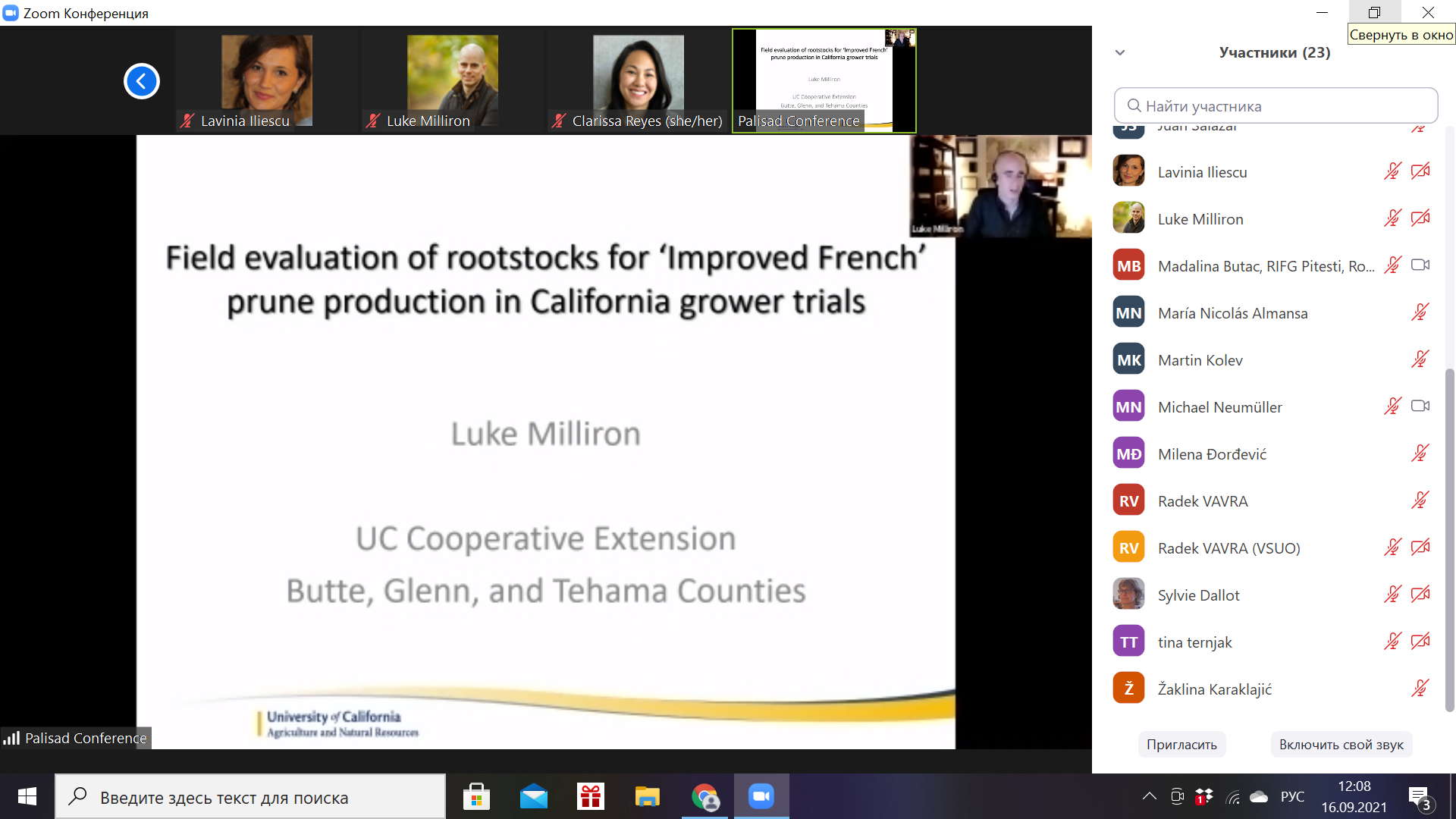Click tina ternjak camera-off icon

[1420, 642]
